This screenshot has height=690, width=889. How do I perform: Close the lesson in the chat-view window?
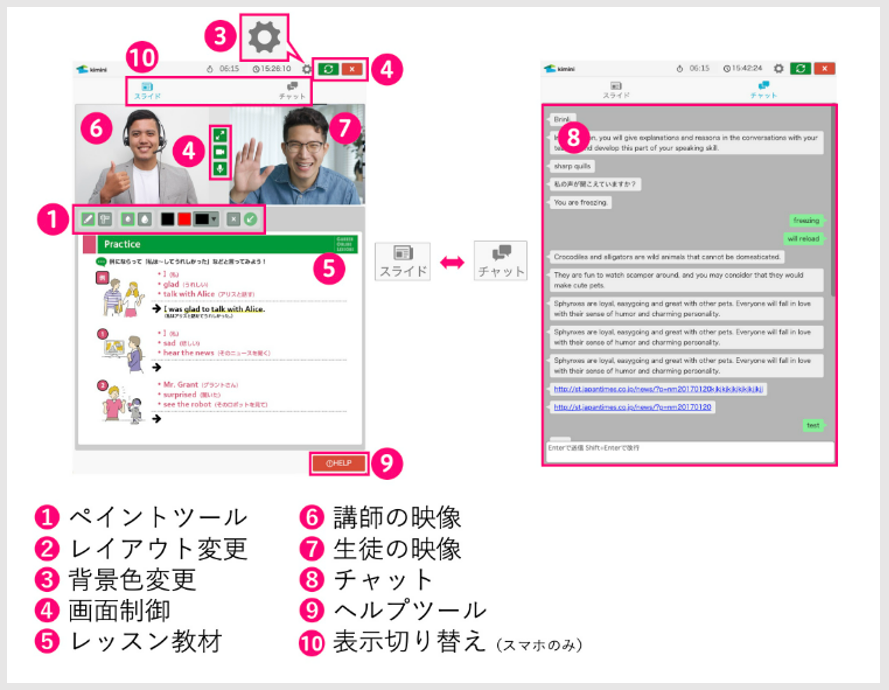[824, 69]
